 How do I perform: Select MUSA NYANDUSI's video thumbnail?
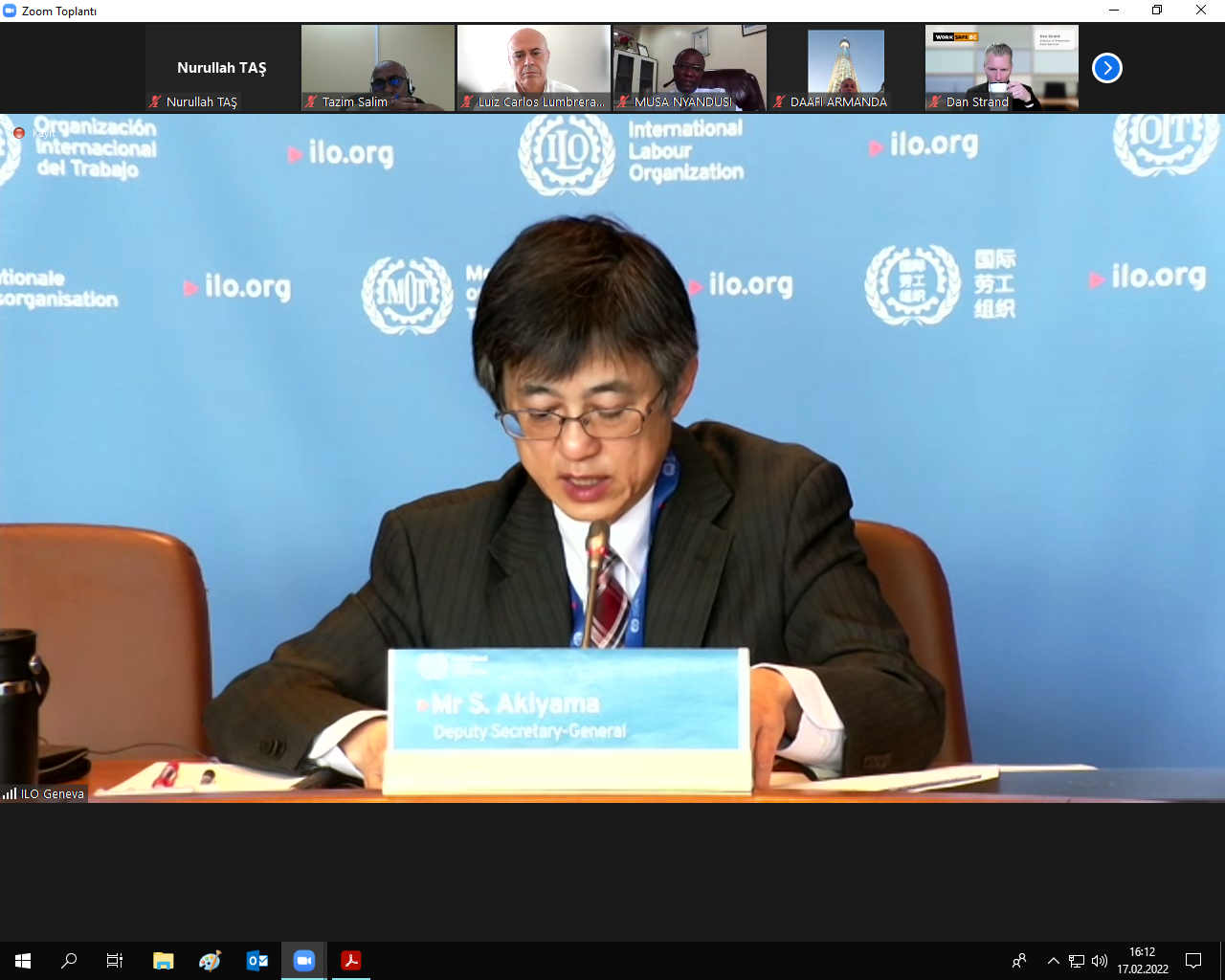(x=690, y=67)
